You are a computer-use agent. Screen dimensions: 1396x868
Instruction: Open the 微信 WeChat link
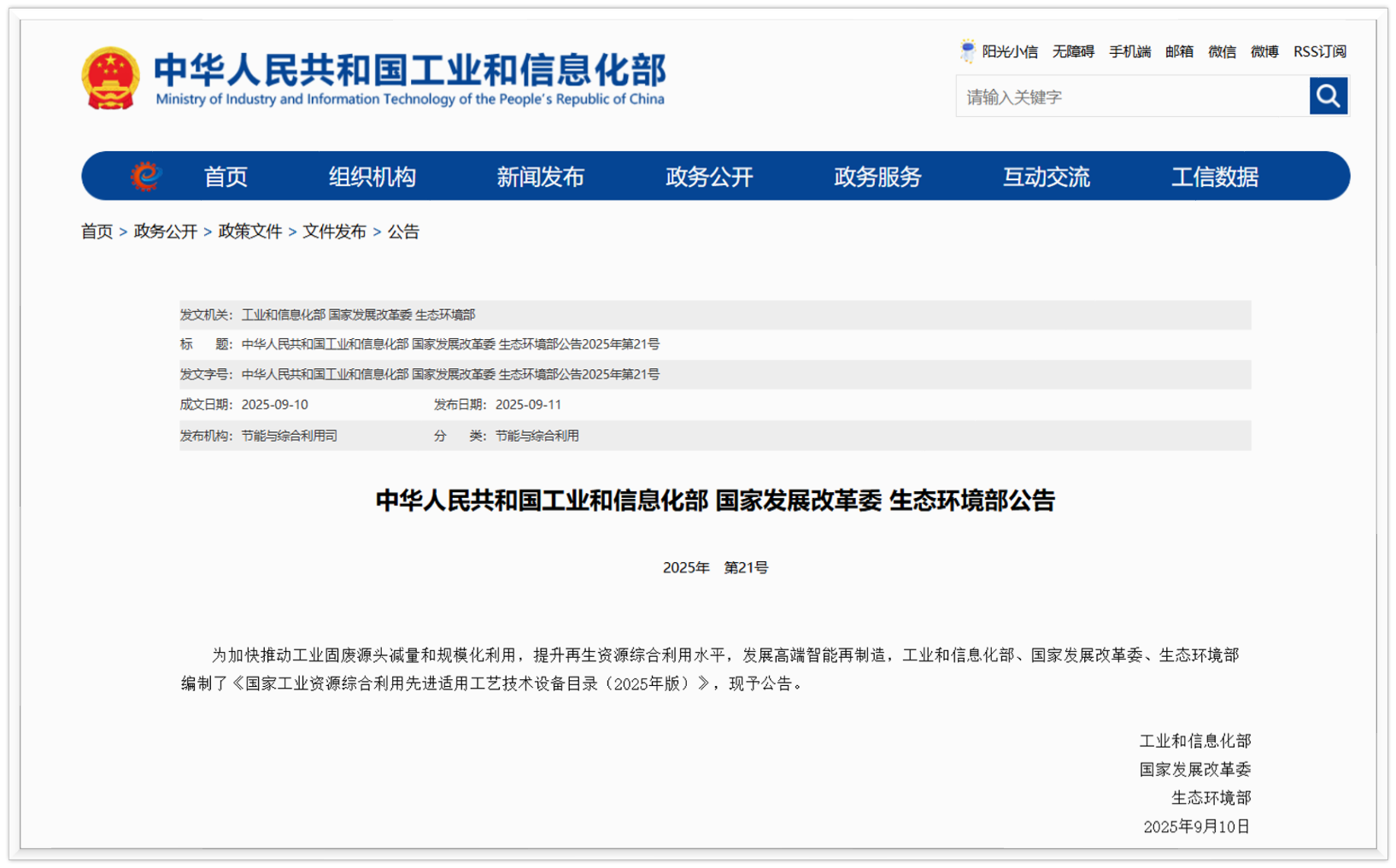point(1221,51)
